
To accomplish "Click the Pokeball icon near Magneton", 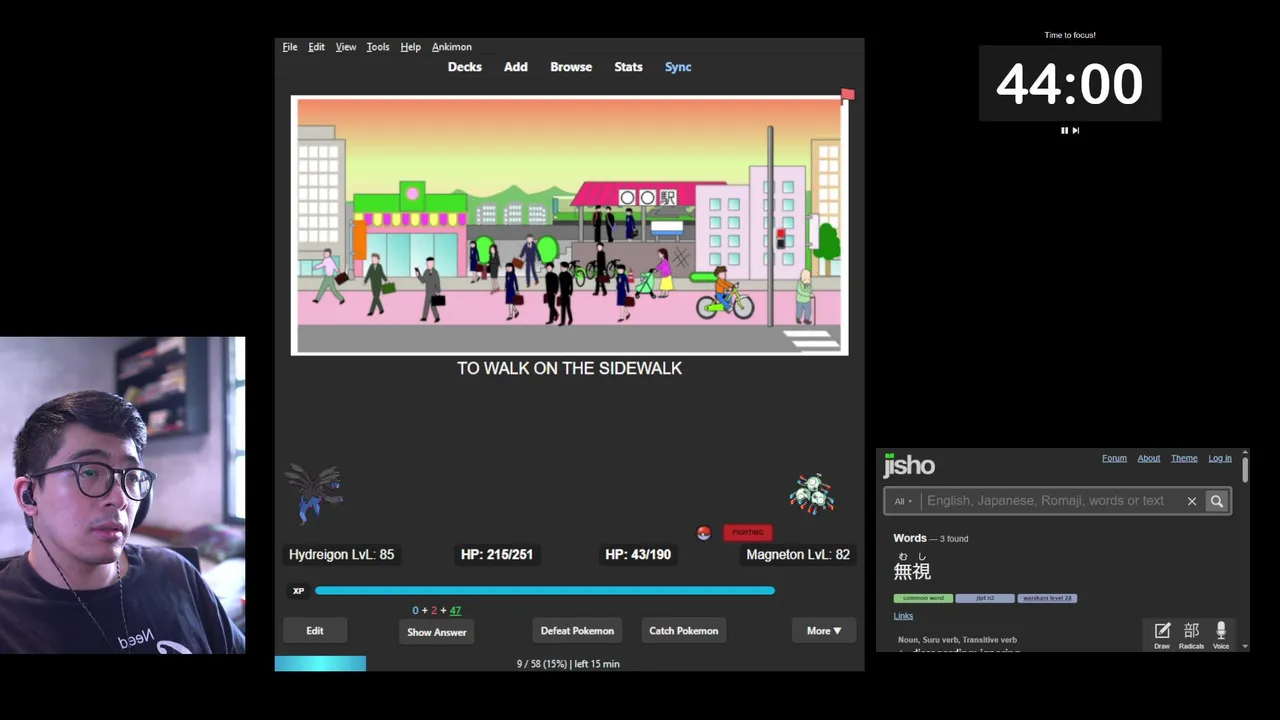I will tap(704, 533).
